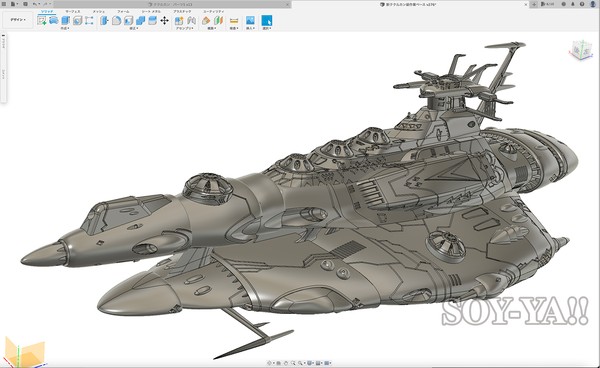
Task: Expand the Assemble panel dropdown
Action: 185,28
